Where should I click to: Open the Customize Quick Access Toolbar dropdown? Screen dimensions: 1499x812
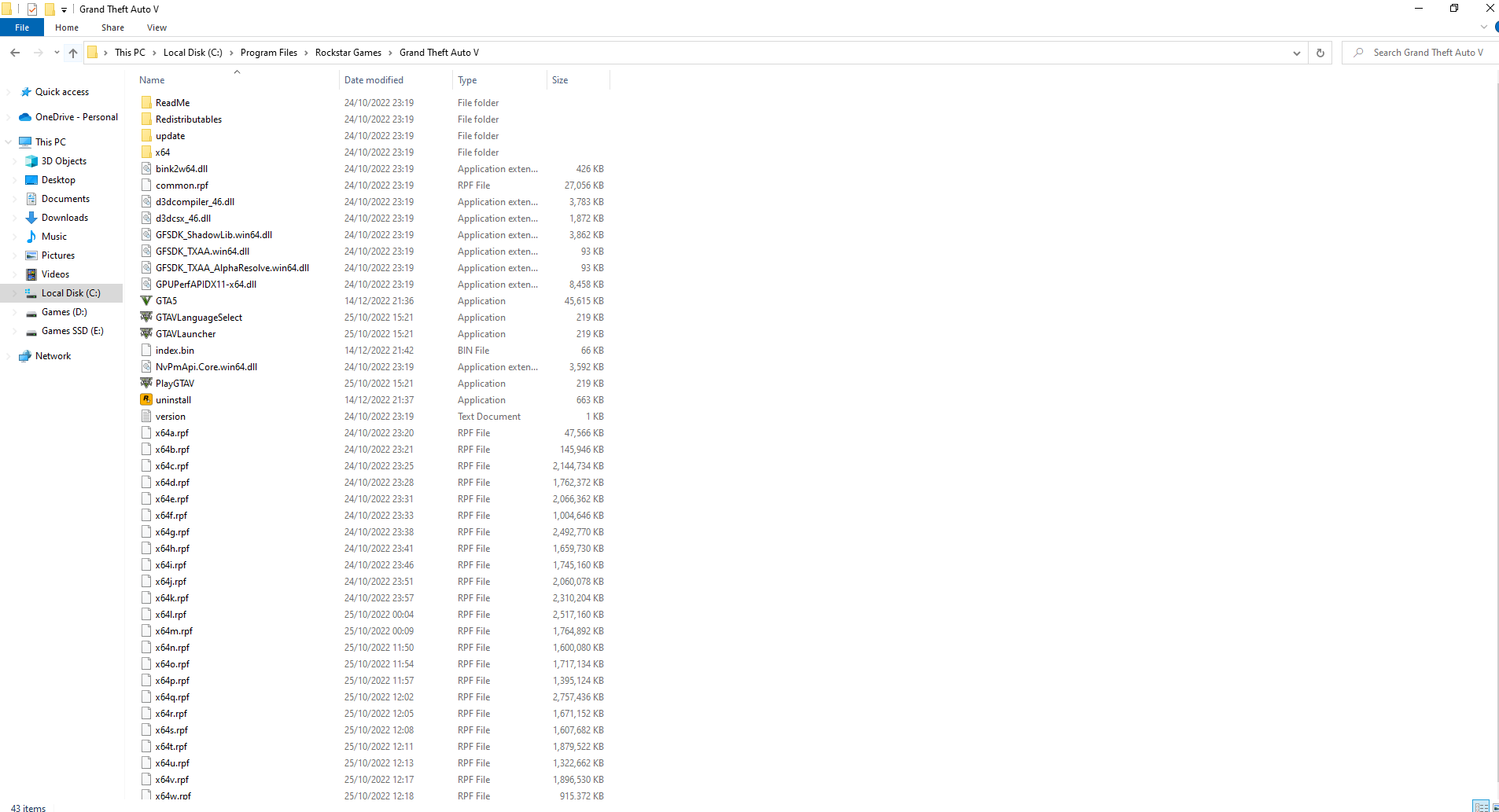[x=64, y=10]
